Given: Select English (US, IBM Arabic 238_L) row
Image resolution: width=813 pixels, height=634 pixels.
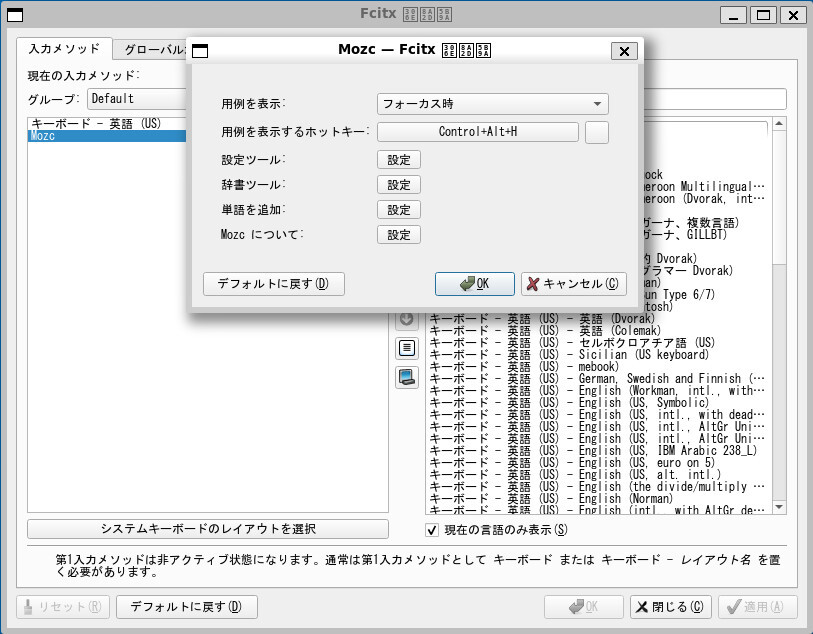Looking at the screenshot, I should tap(597, 450).
